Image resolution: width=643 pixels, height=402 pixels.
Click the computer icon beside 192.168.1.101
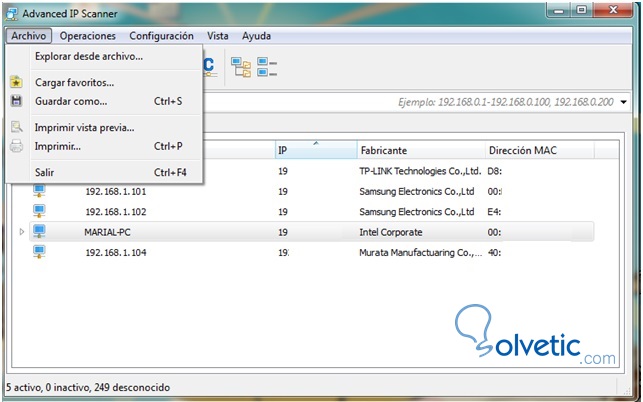pyautogui.click(x=39, y=191)
